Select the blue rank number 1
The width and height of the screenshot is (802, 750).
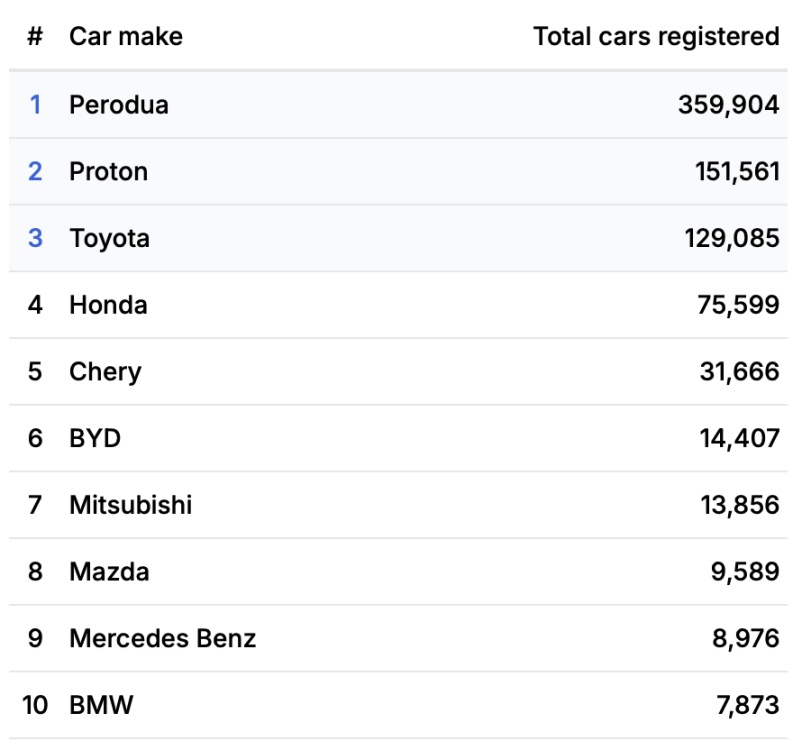pyautogui.click(x=35, y=105)
